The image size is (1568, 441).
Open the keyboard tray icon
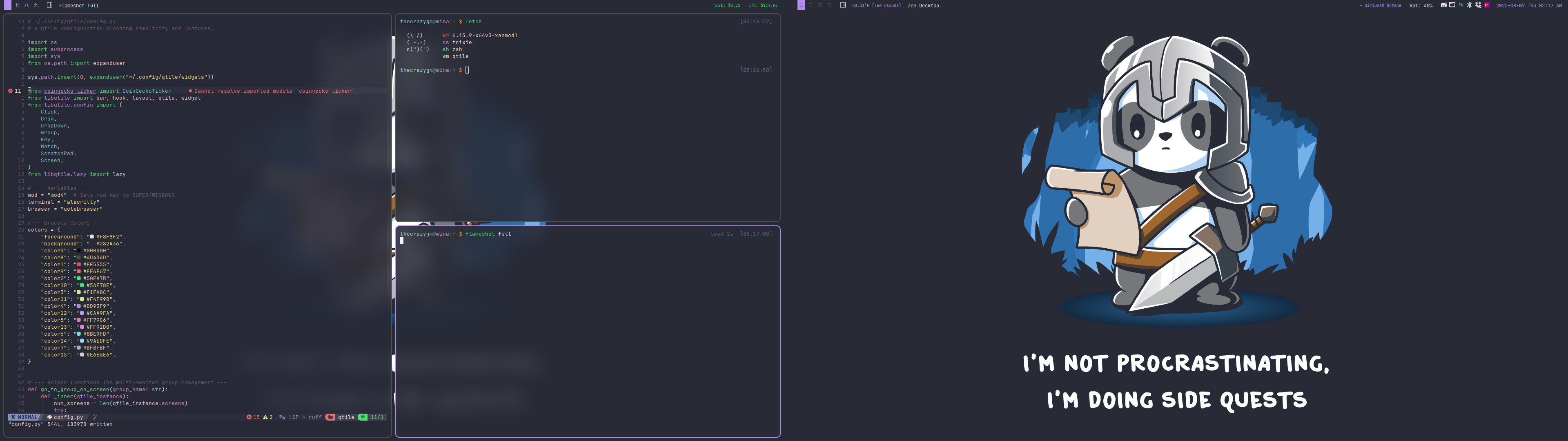[x=1452, y=5]
